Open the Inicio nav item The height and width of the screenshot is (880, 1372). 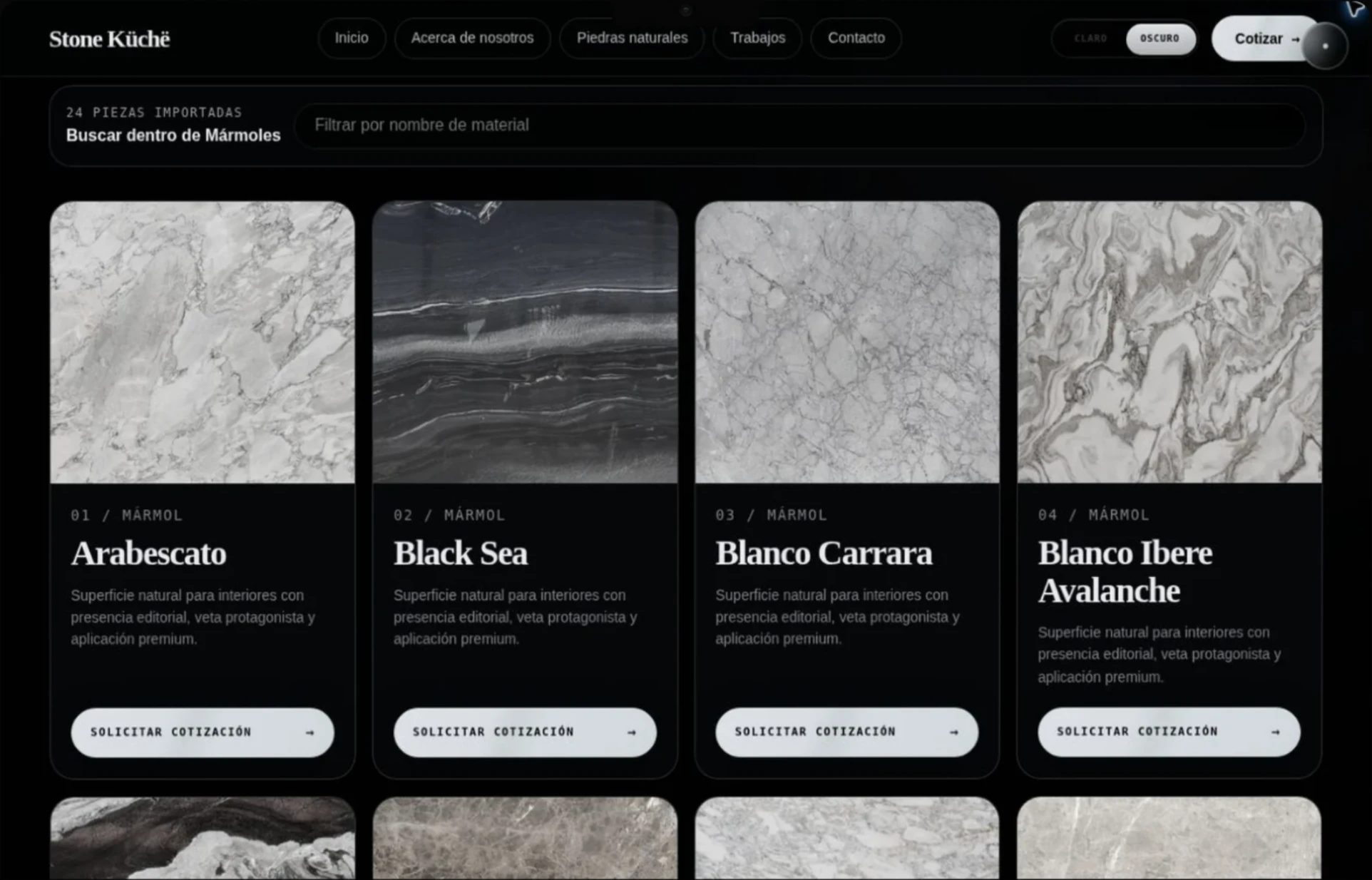[352, 38]
